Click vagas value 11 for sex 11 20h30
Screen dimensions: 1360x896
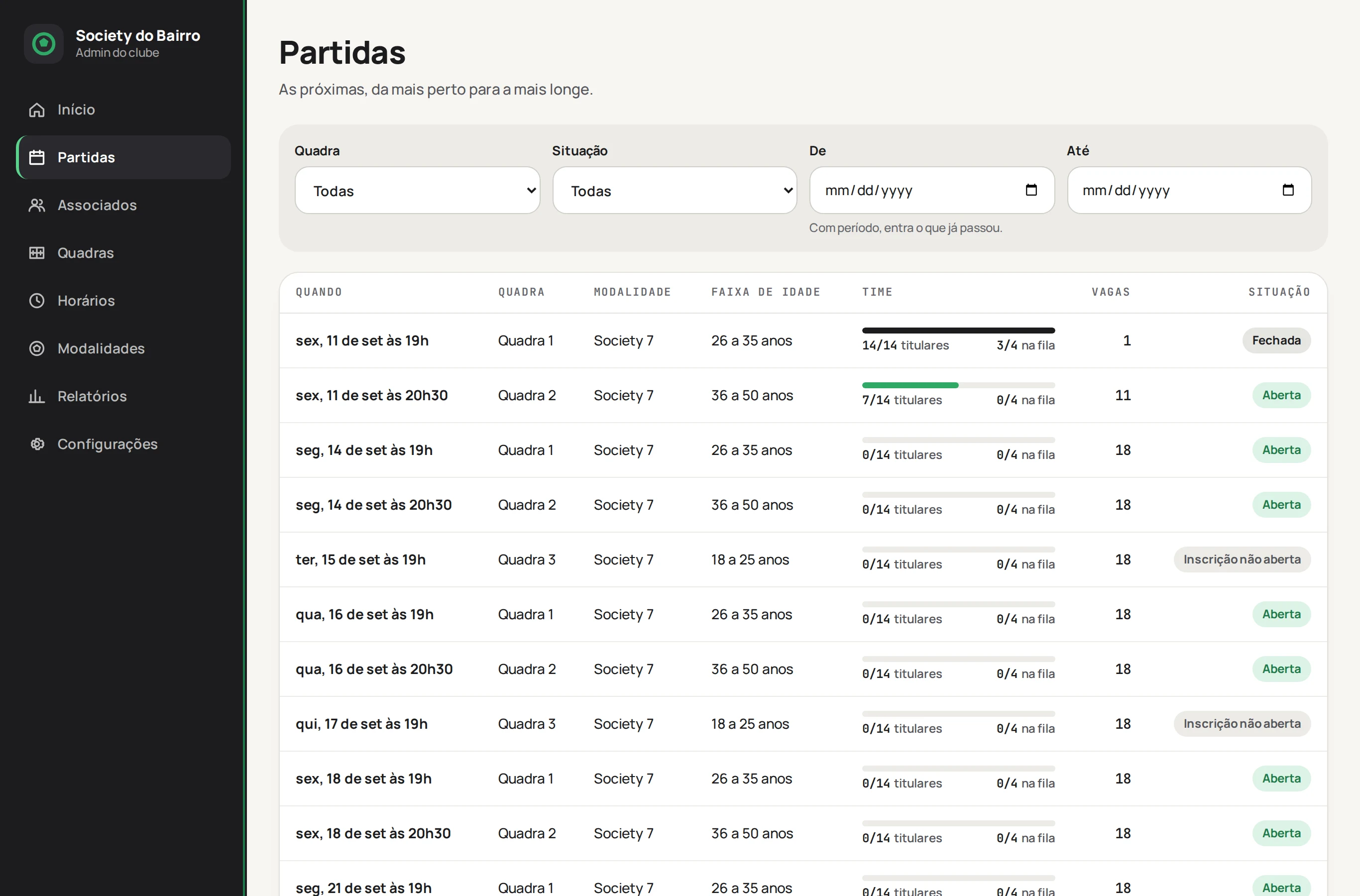[x=1123, y=395]
